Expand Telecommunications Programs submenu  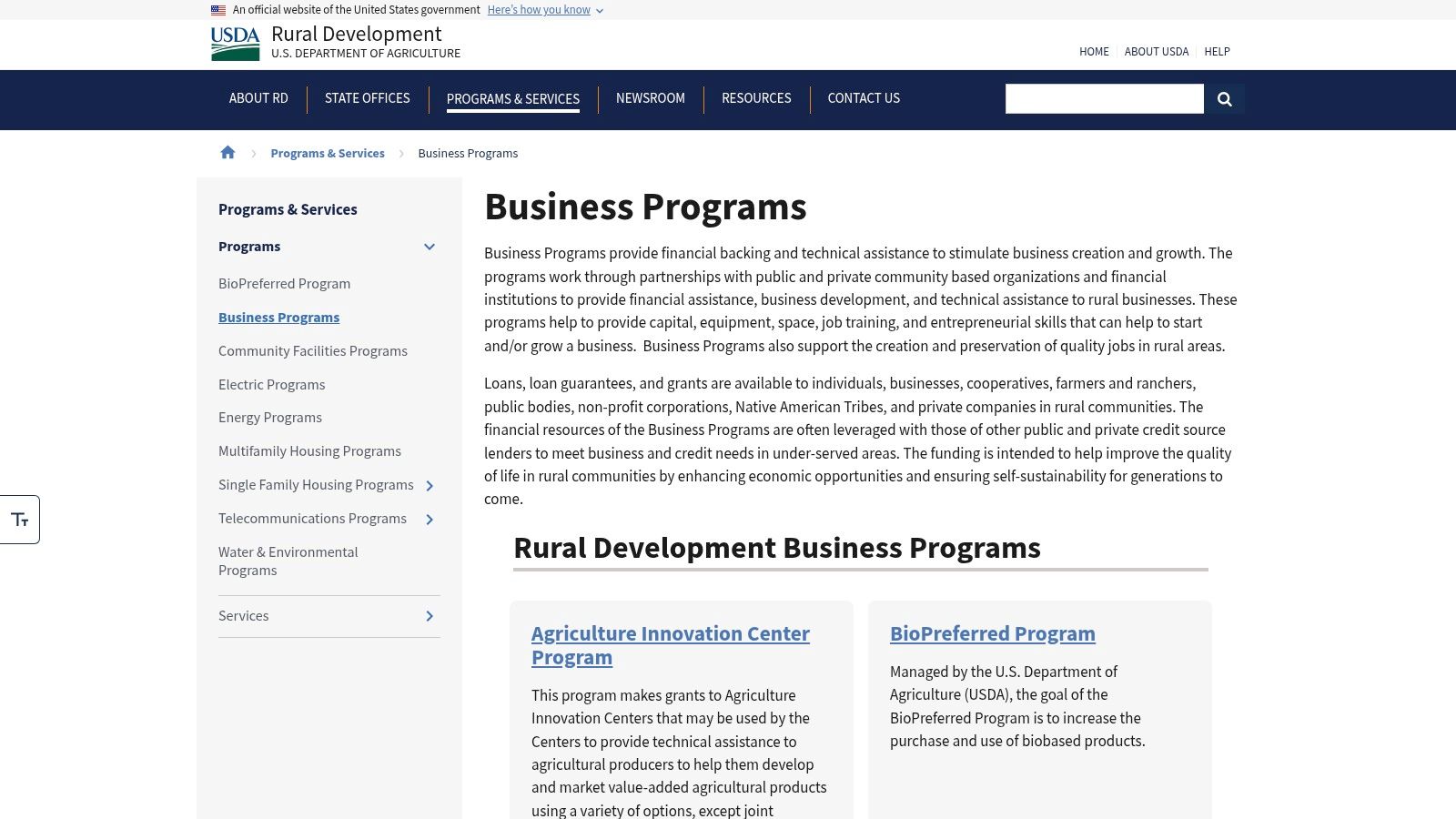(430, 520)
